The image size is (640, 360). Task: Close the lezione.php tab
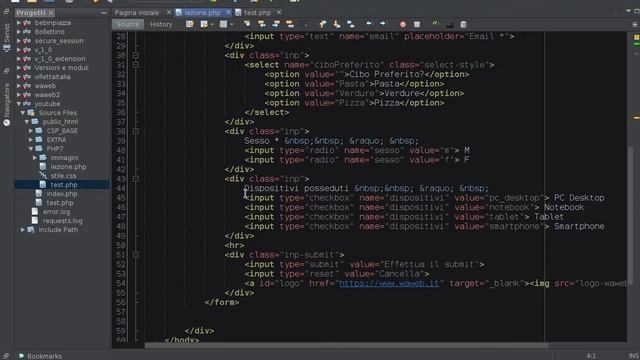coord(229,13)
